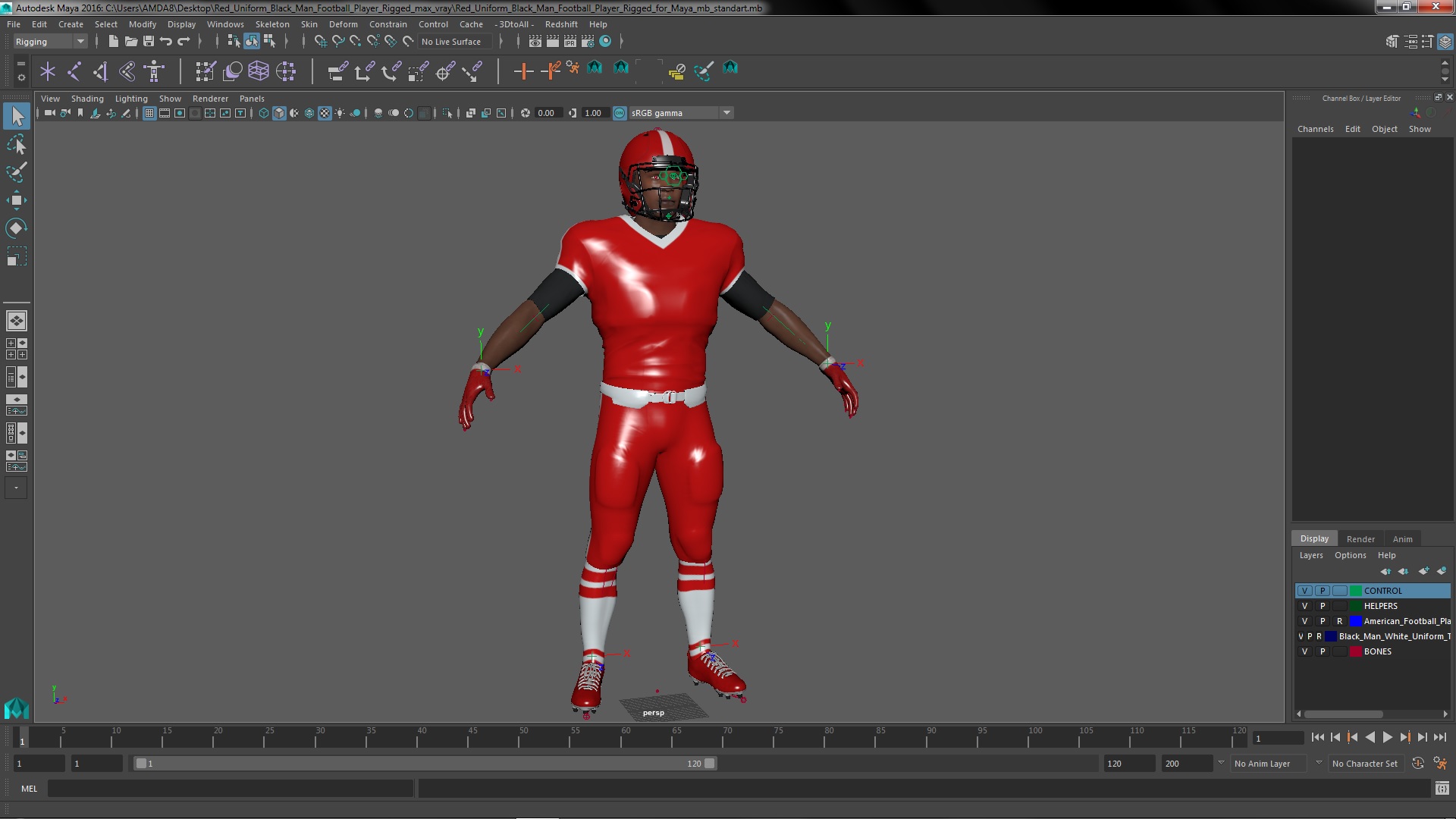Save the scene with the floppy icon
This screenshot has width=1456, height=819.
click(x=149, y=42)
